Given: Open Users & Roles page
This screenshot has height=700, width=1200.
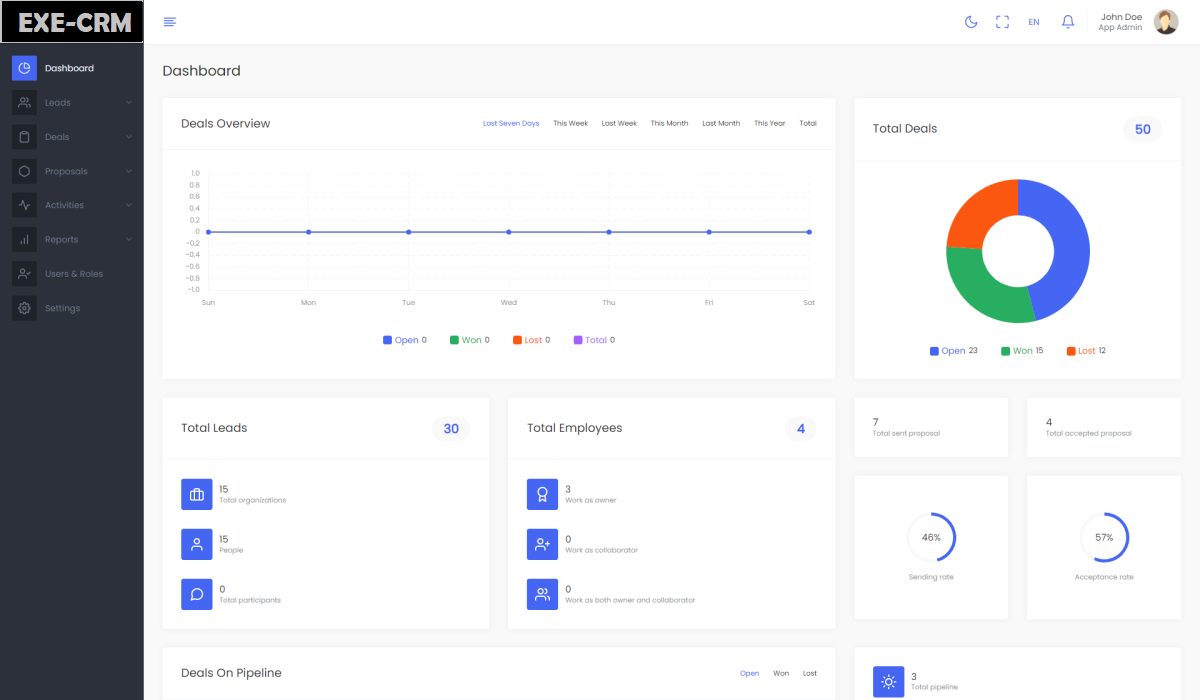Looking at the screenshot, I should [x=73, y=274].
